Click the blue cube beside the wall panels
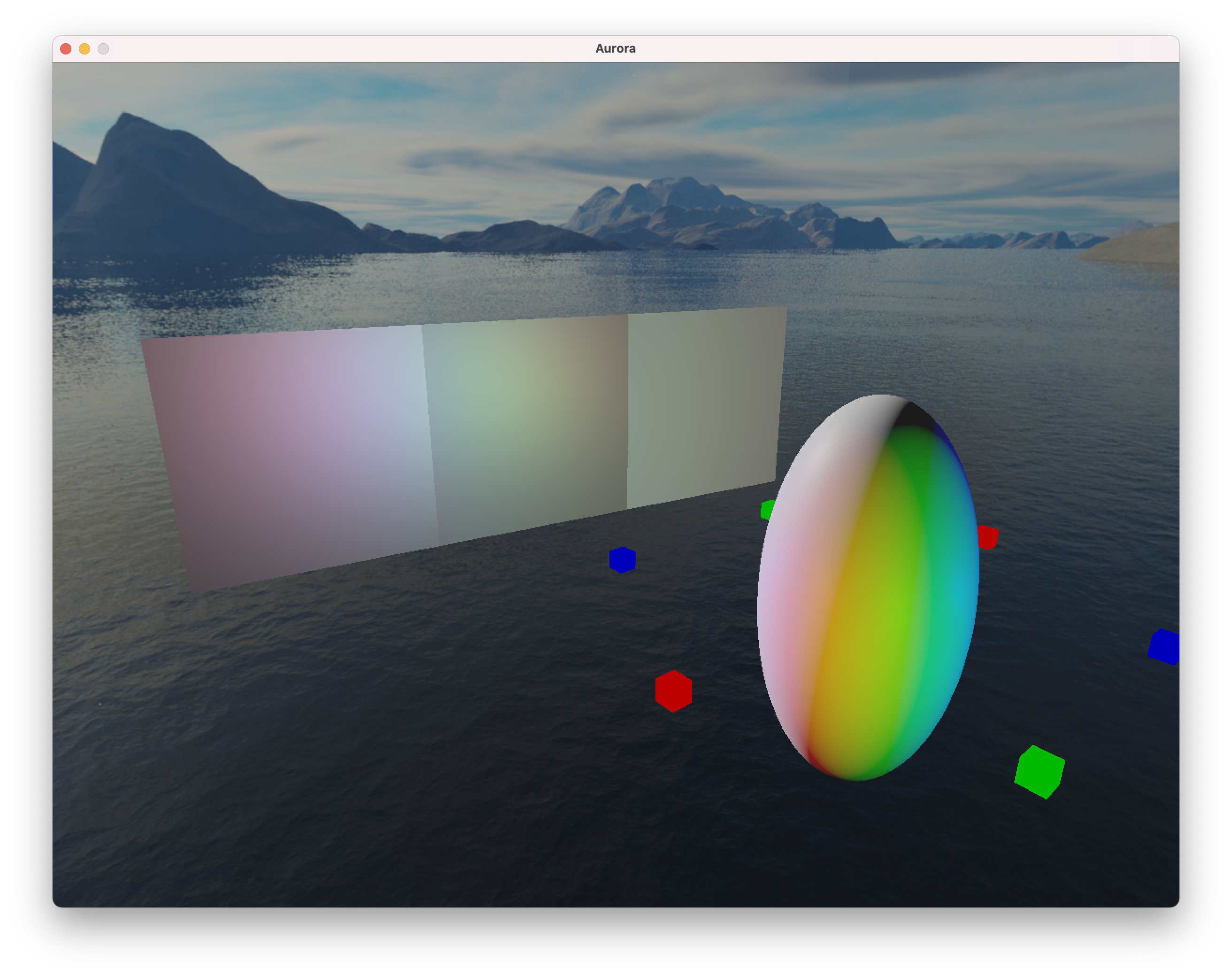Screen dimensions: 1232x977 (622, 560)
